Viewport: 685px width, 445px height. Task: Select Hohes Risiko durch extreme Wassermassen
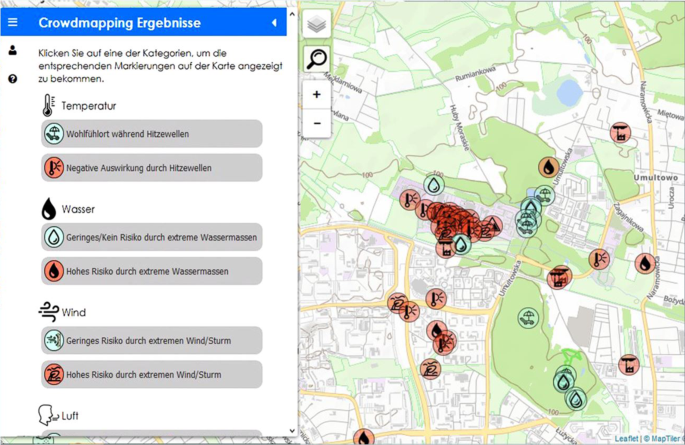pyautogui.click(x=152, y=271)
